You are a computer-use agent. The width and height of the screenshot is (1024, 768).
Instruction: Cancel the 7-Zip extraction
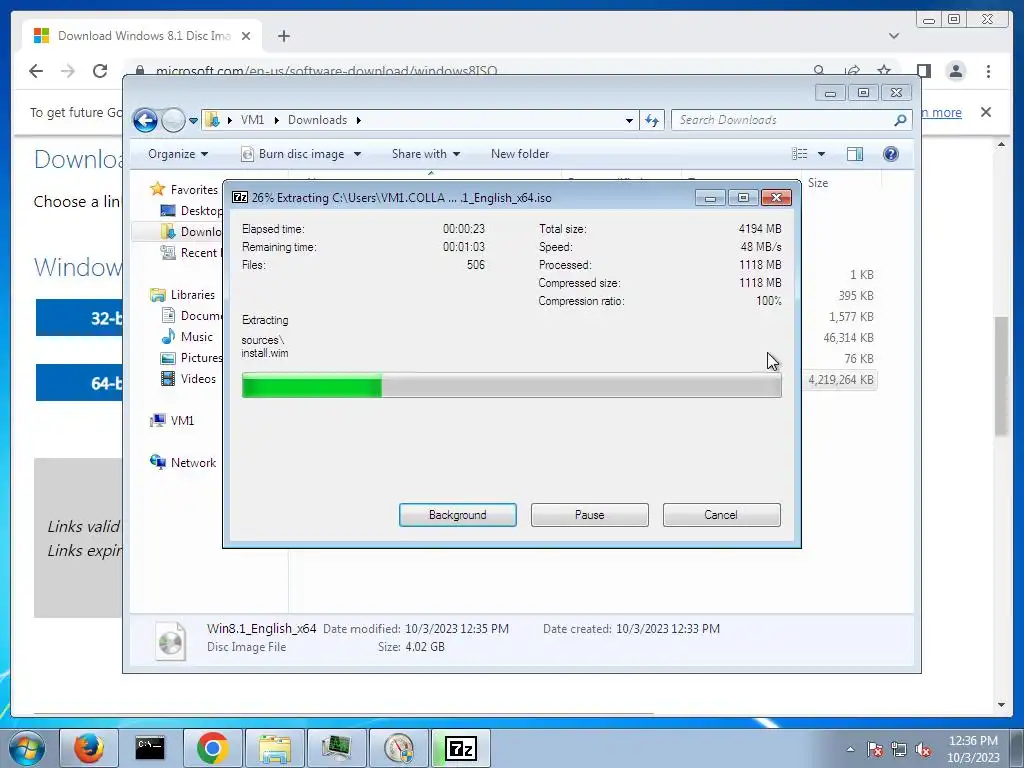click(721, 515)
